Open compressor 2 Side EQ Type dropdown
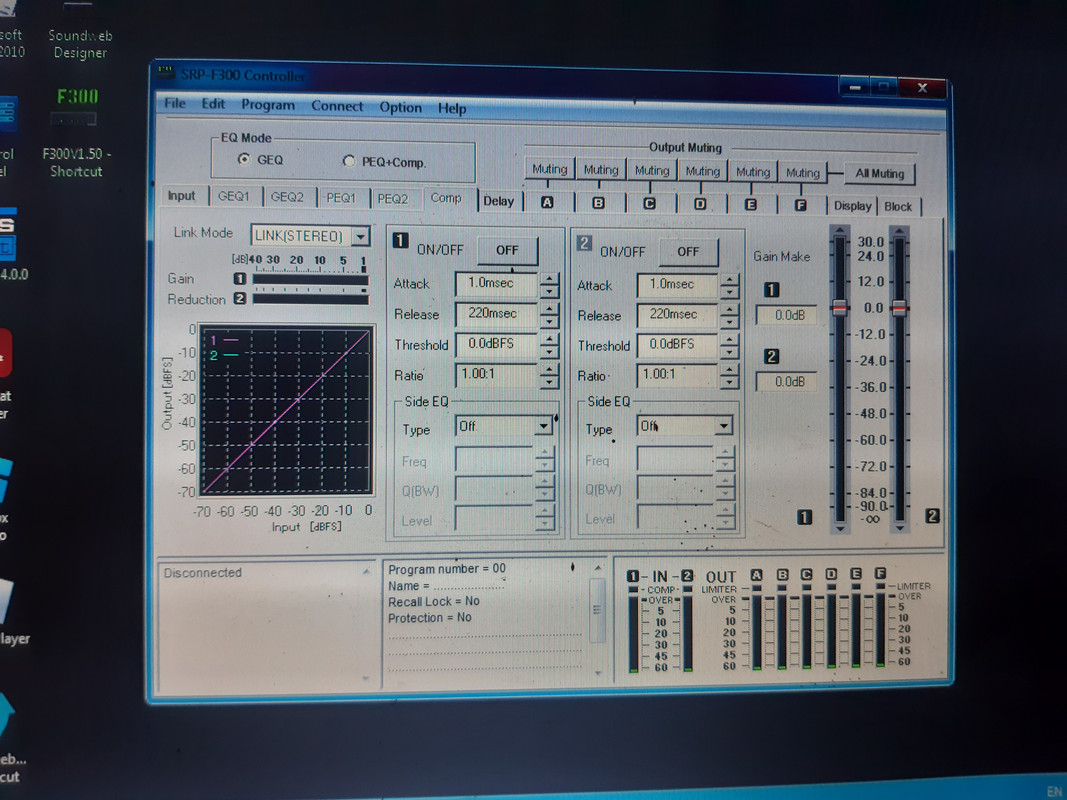The image size is (1067, 800). coord(723,426)
